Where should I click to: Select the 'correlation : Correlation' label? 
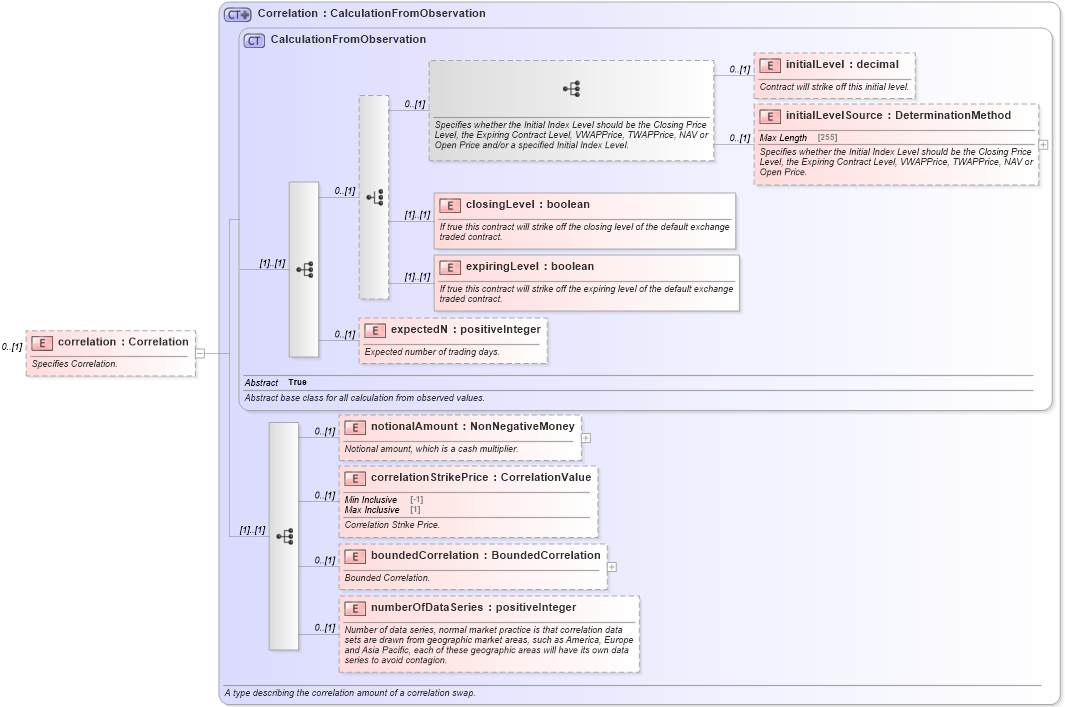(x=123, y=342)
